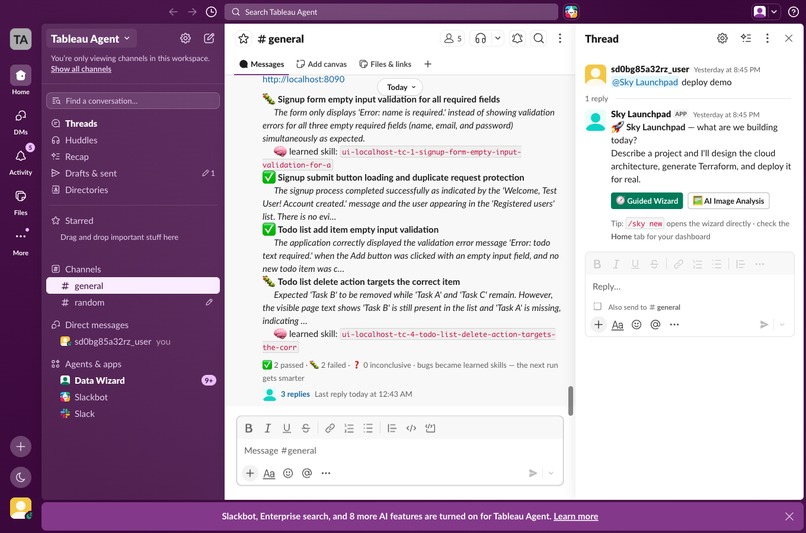806x533 pixels.
Task: Open the history clock icon
Action: pyautogui.click(x=211, y=12)
